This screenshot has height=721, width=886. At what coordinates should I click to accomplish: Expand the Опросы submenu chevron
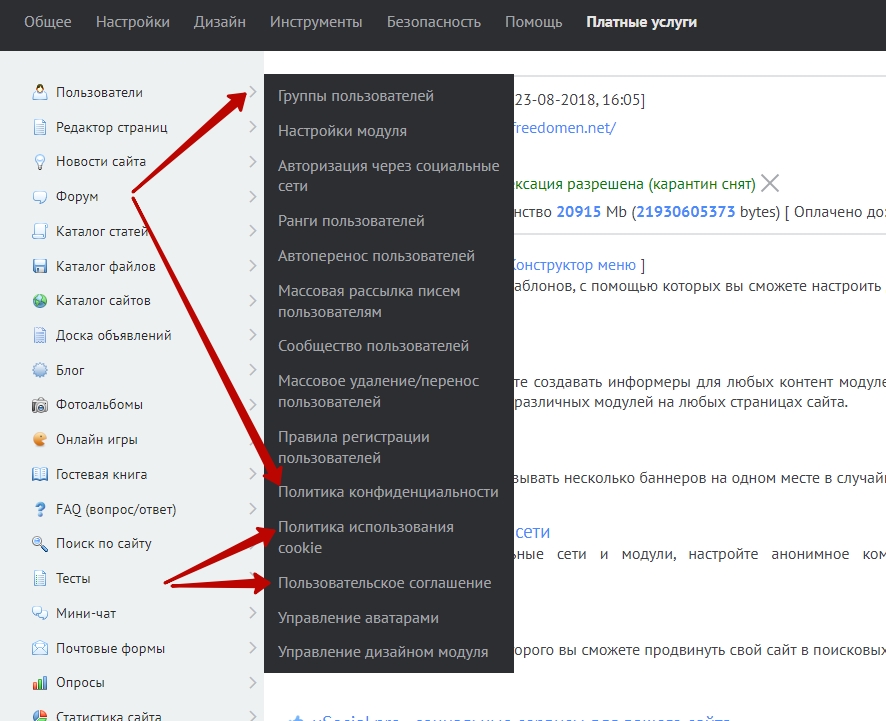click(x=252, y=683)
